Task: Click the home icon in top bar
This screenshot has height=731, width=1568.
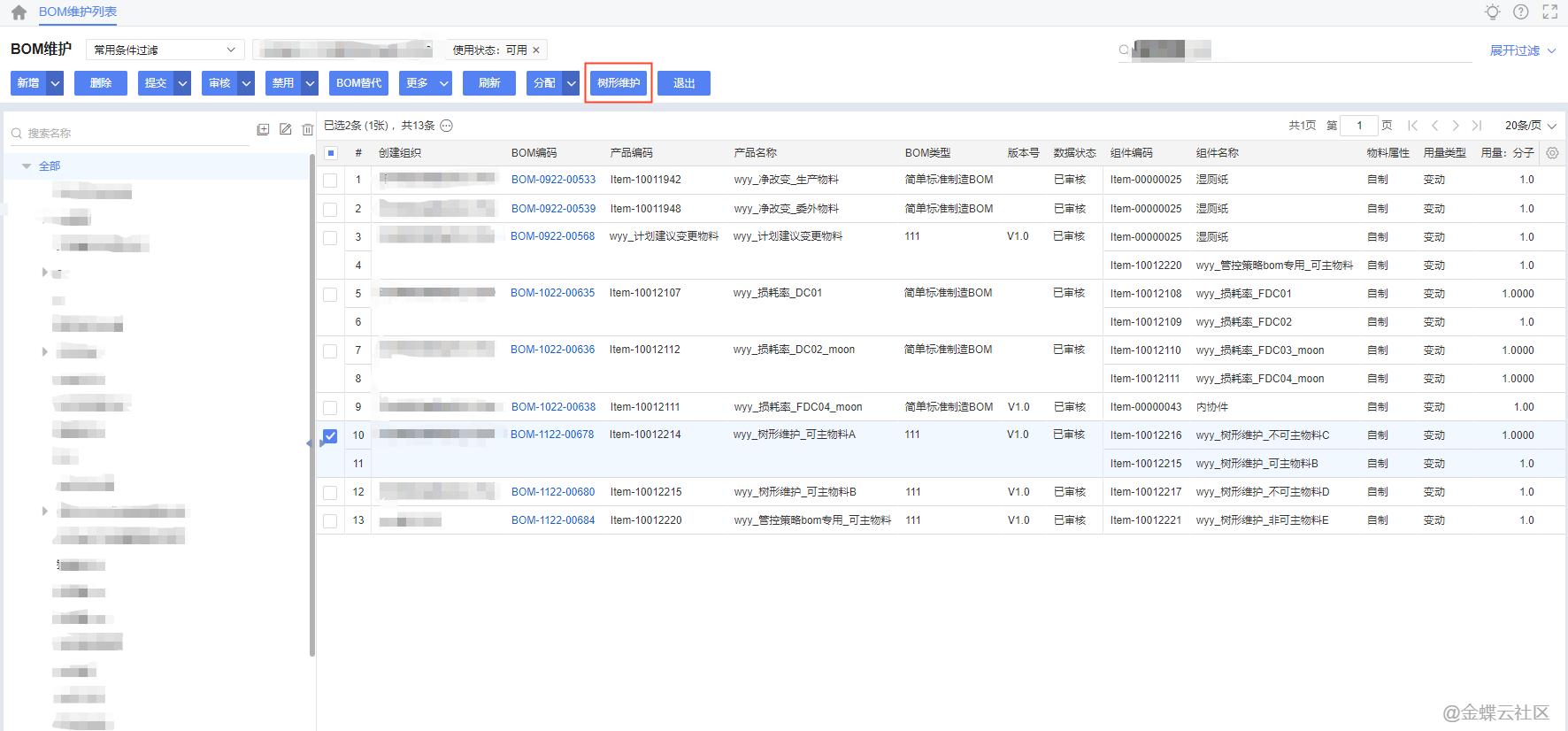Action: tap(19, 12)
